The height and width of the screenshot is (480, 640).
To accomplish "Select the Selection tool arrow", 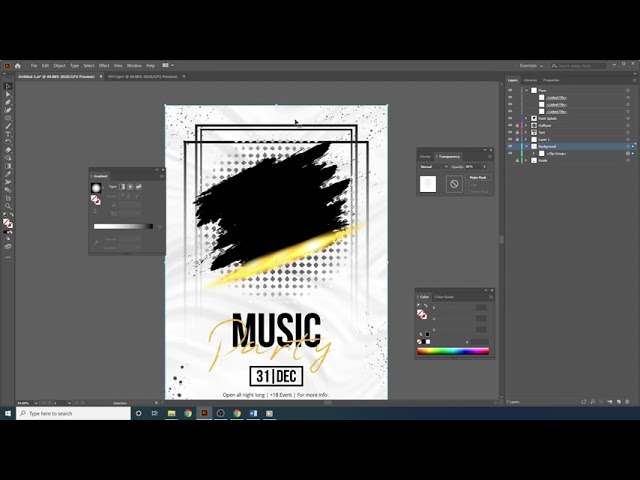I will (8, 86).
